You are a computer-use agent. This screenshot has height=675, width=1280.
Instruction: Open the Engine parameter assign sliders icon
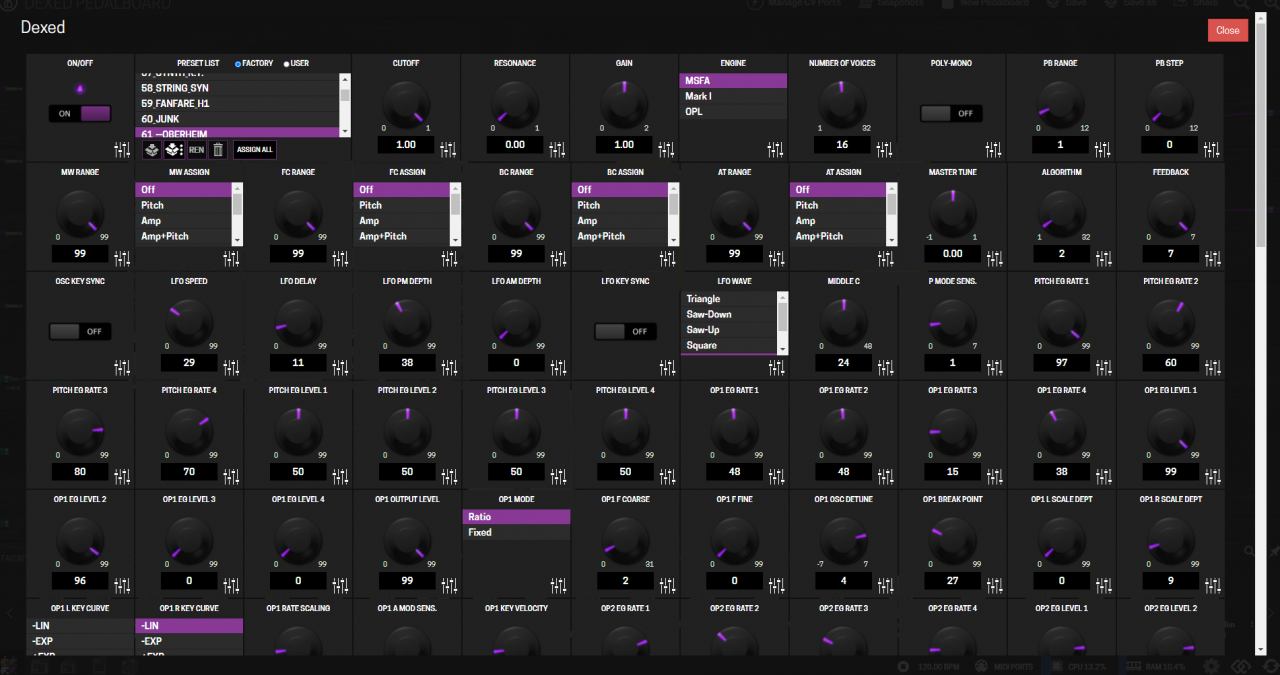pos(776,150)
